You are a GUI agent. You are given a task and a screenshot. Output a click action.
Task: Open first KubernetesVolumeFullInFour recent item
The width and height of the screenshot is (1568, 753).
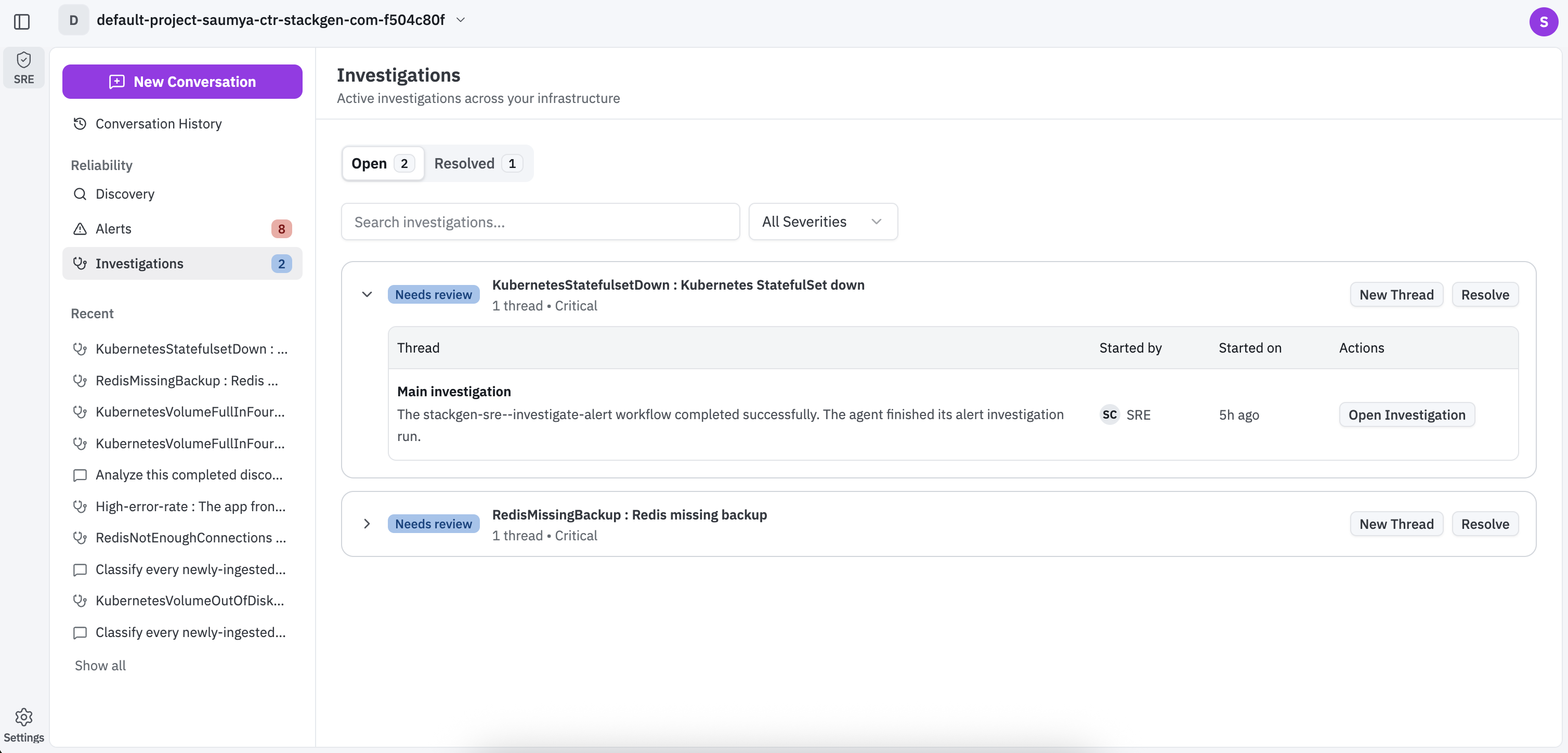[182, 412]
